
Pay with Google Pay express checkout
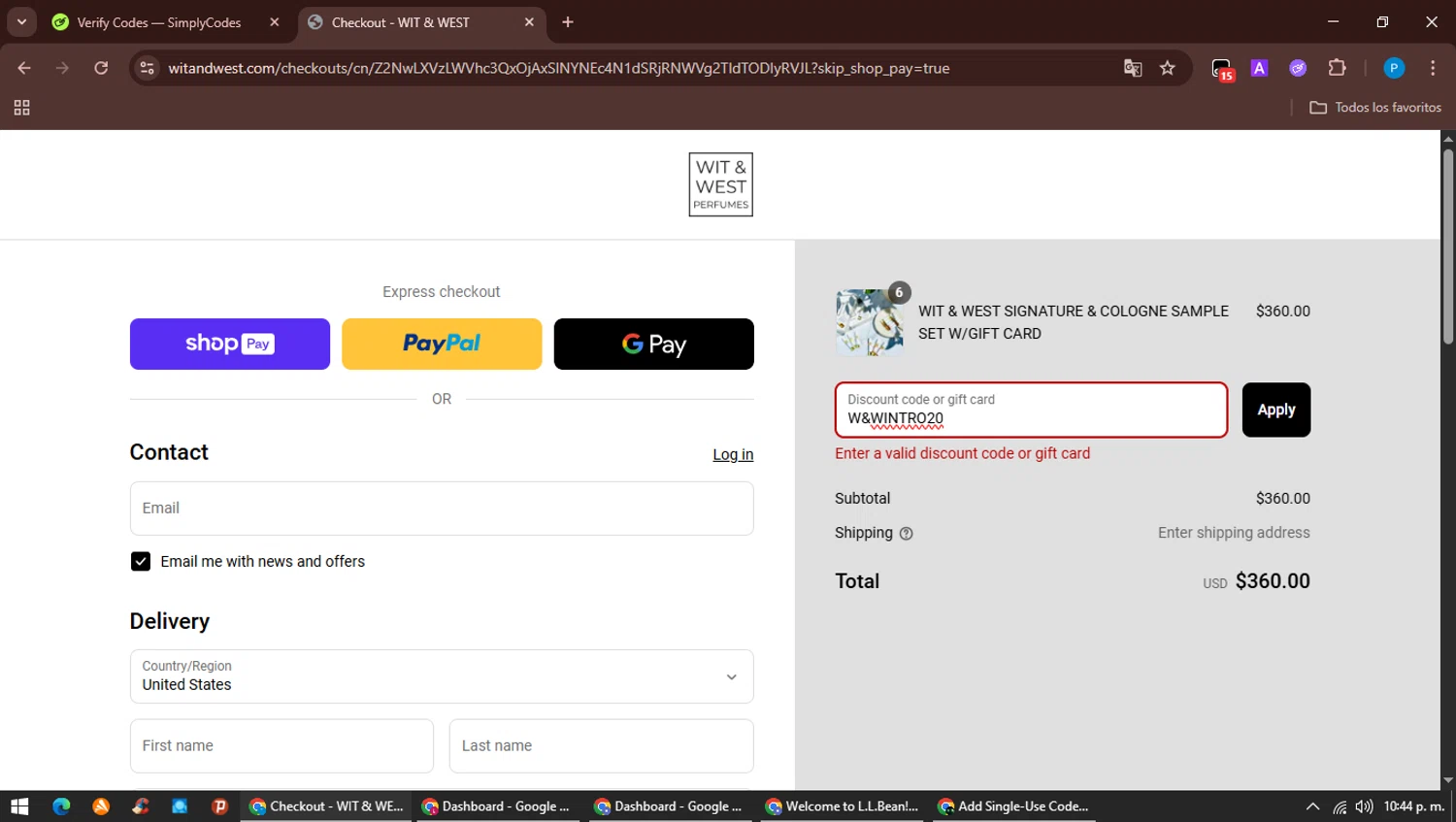pos(654,344)
